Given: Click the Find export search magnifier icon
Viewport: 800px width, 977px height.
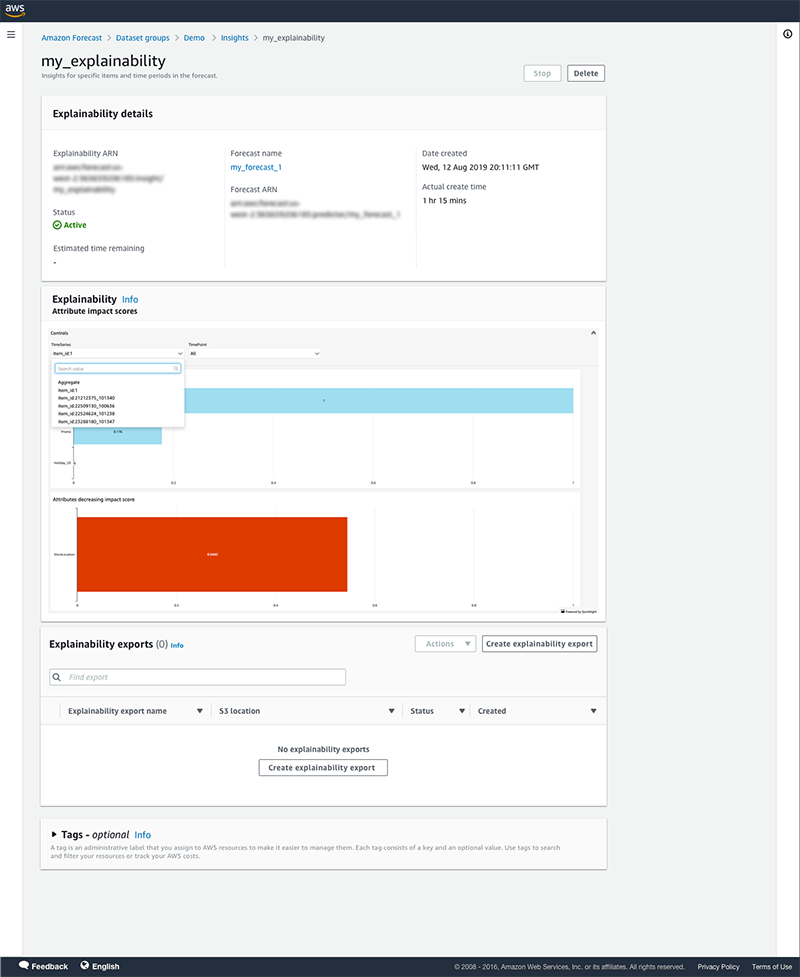Looking at the screenshot, I should (x=57, y=677).
